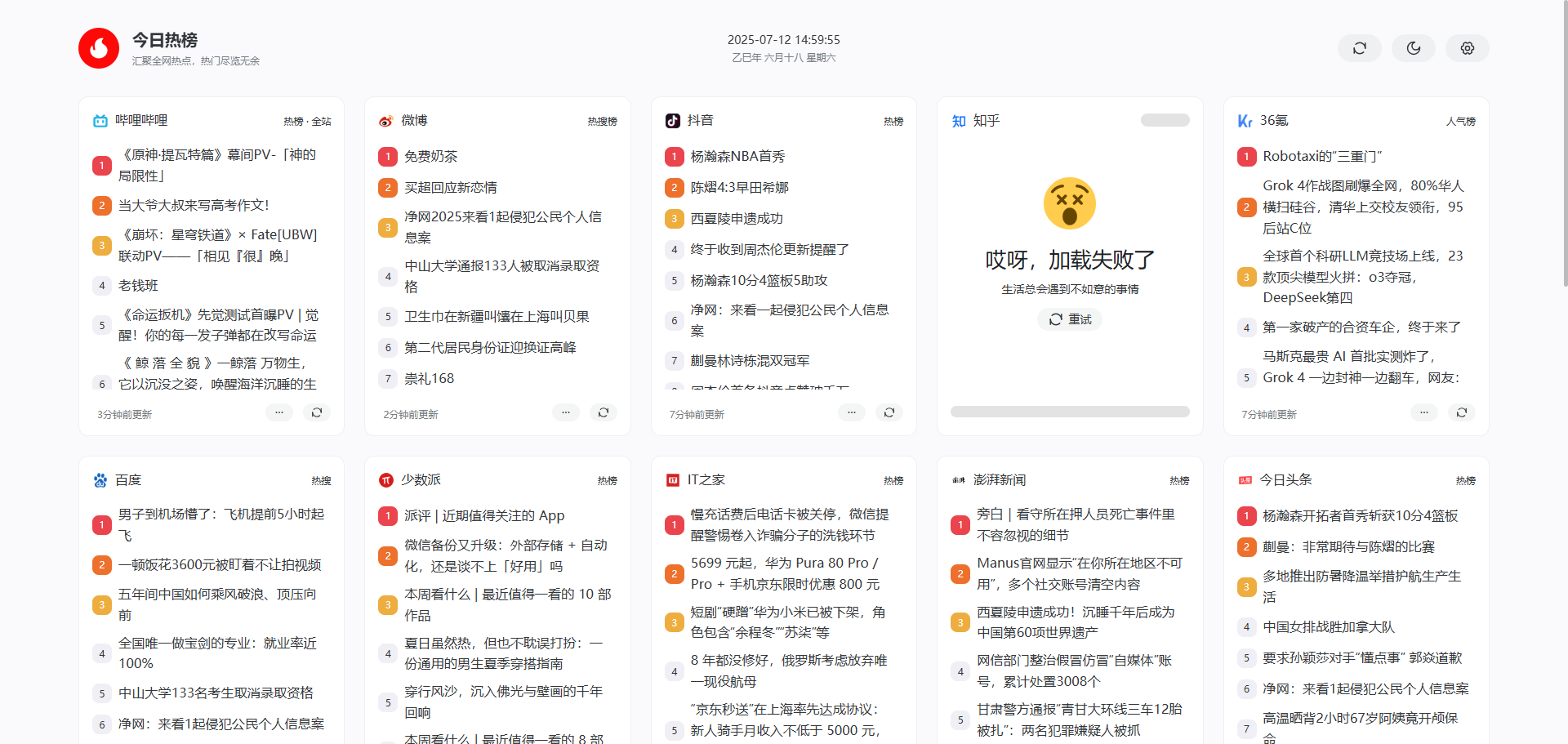Click the IT之家 logo icon

pyautogui.click(x=673, y=480)
